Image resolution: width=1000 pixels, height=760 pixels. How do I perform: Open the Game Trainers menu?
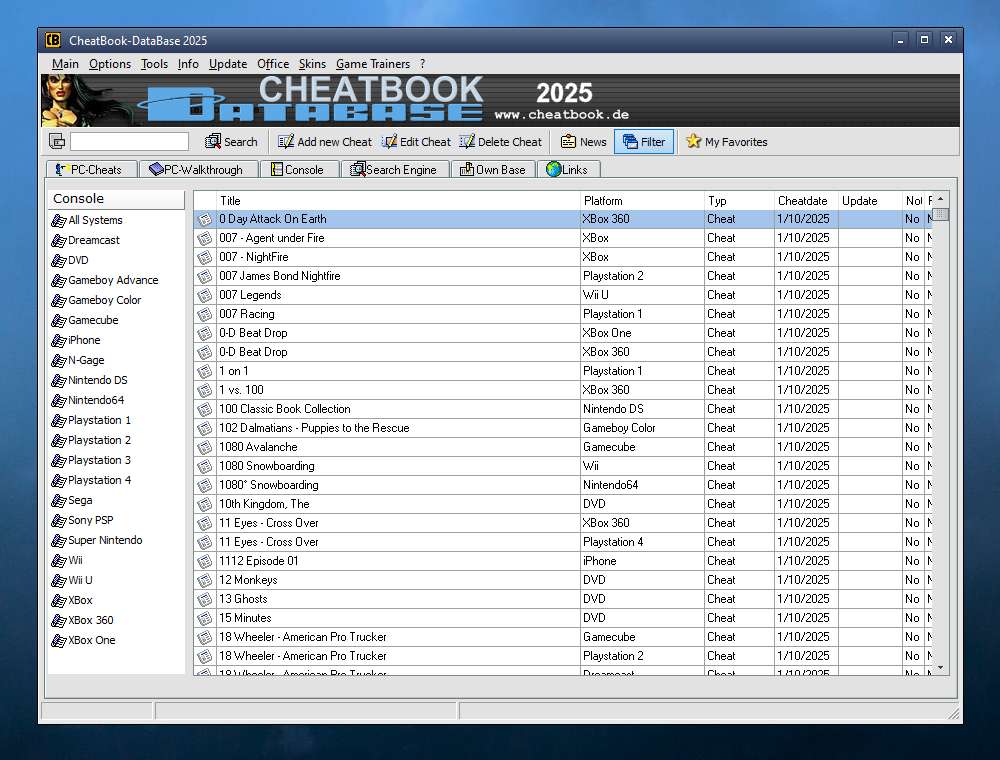point(373,64)
